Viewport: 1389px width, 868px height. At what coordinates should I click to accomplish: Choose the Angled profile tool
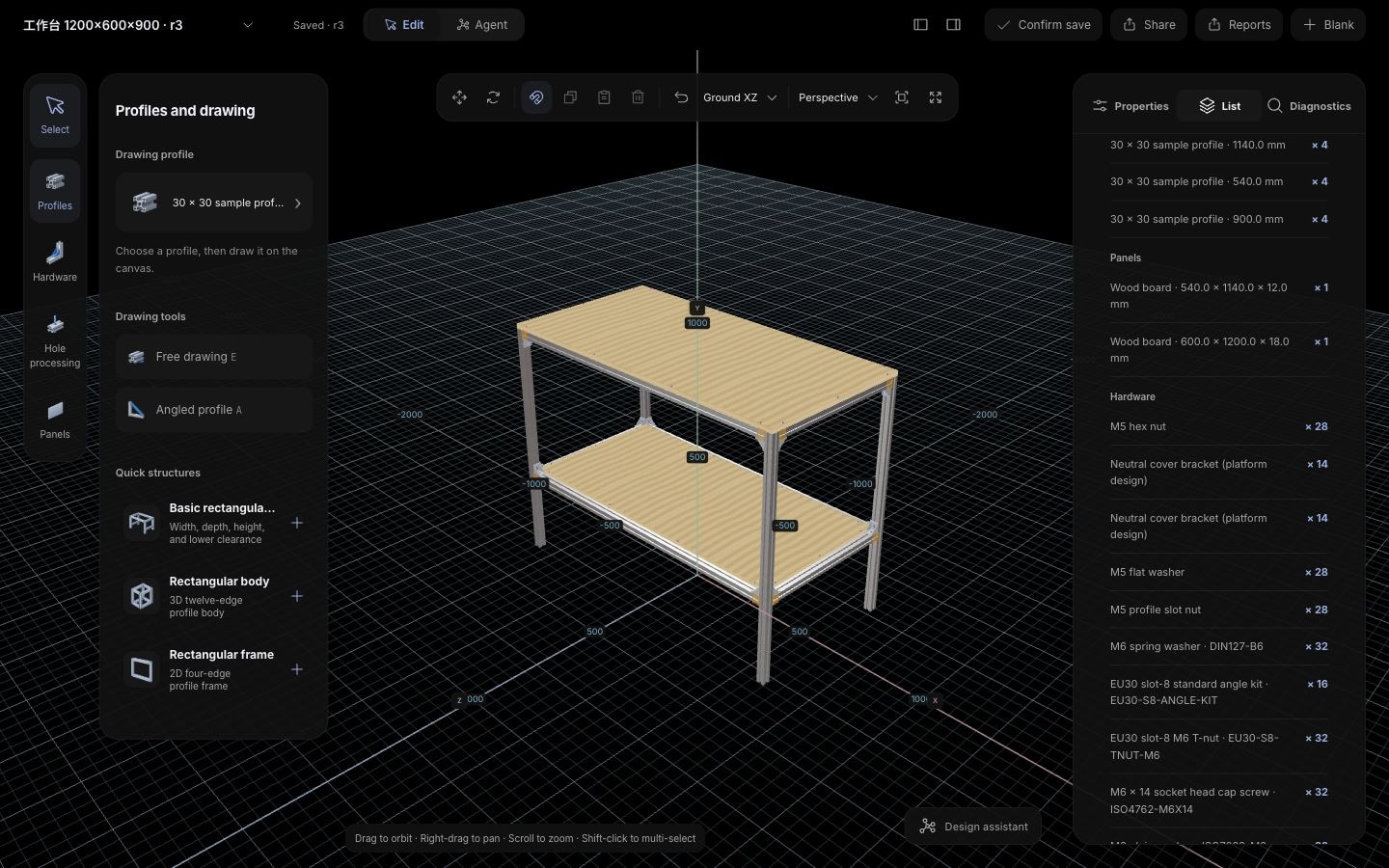point(214,410)
